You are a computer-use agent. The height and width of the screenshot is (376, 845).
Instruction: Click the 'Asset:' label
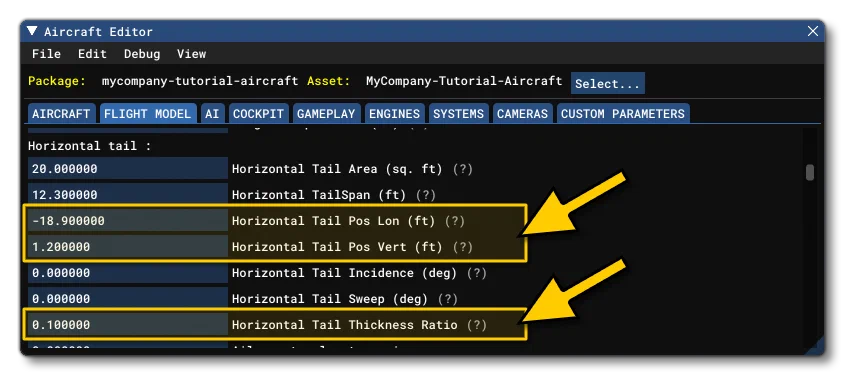329,81
